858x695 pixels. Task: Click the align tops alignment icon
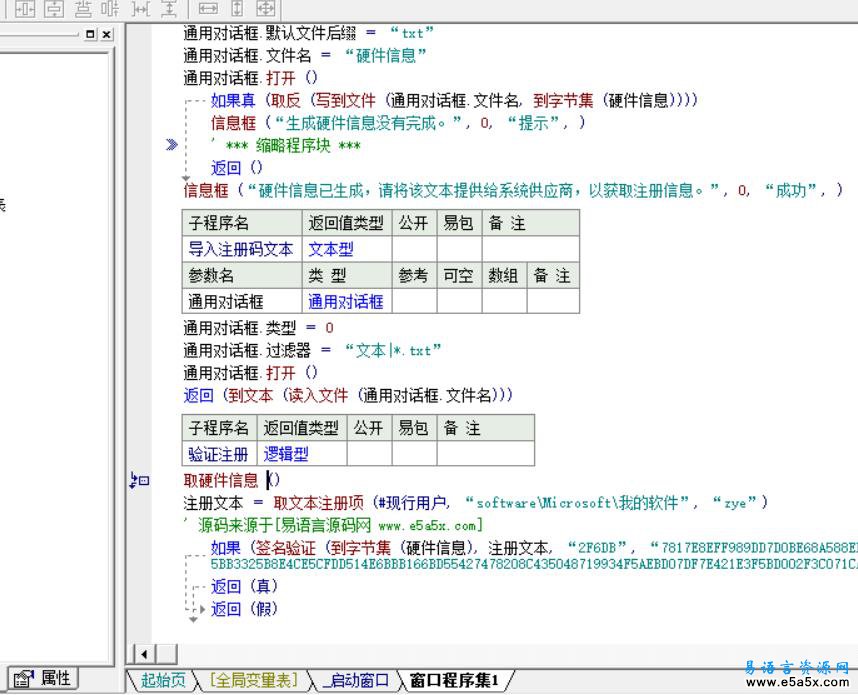pos(83,11)
